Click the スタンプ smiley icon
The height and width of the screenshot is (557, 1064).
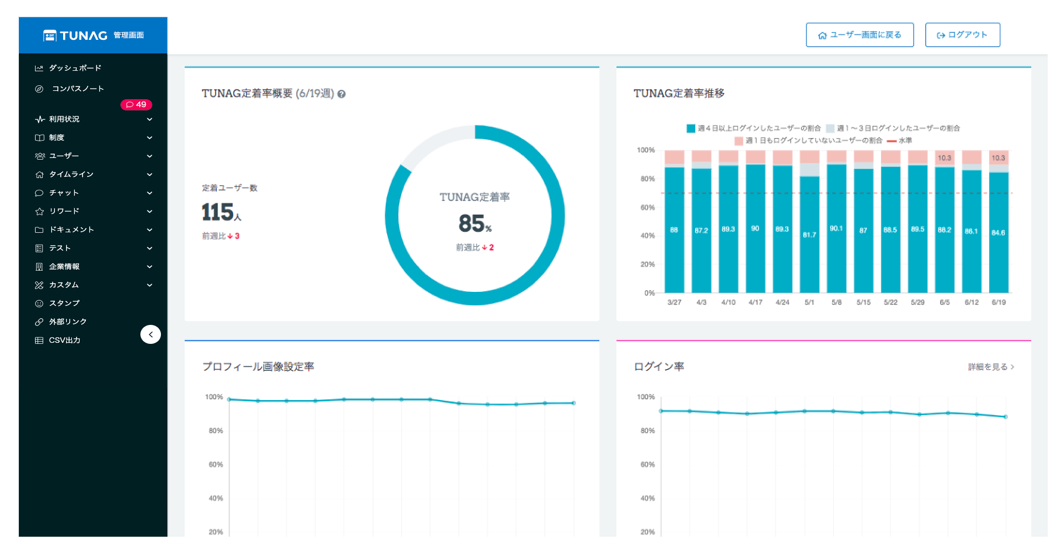click(39, 303)
